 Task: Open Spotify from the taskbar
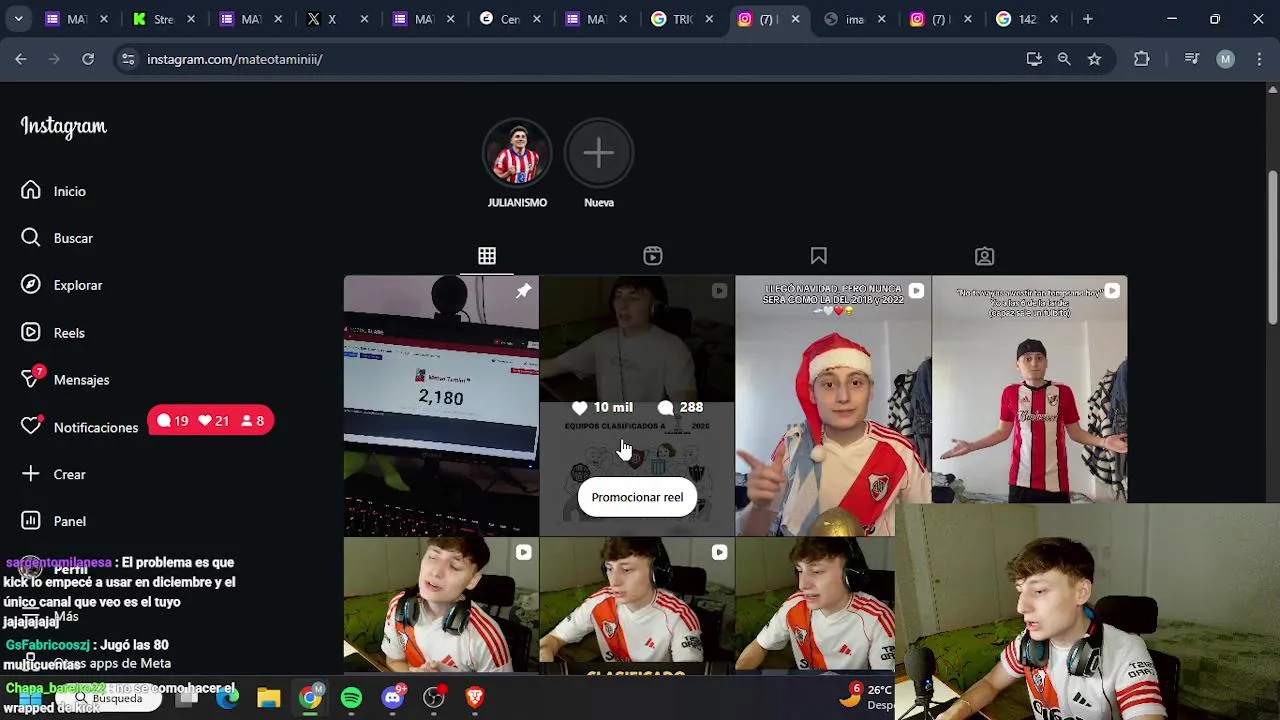tap(351, 698)
